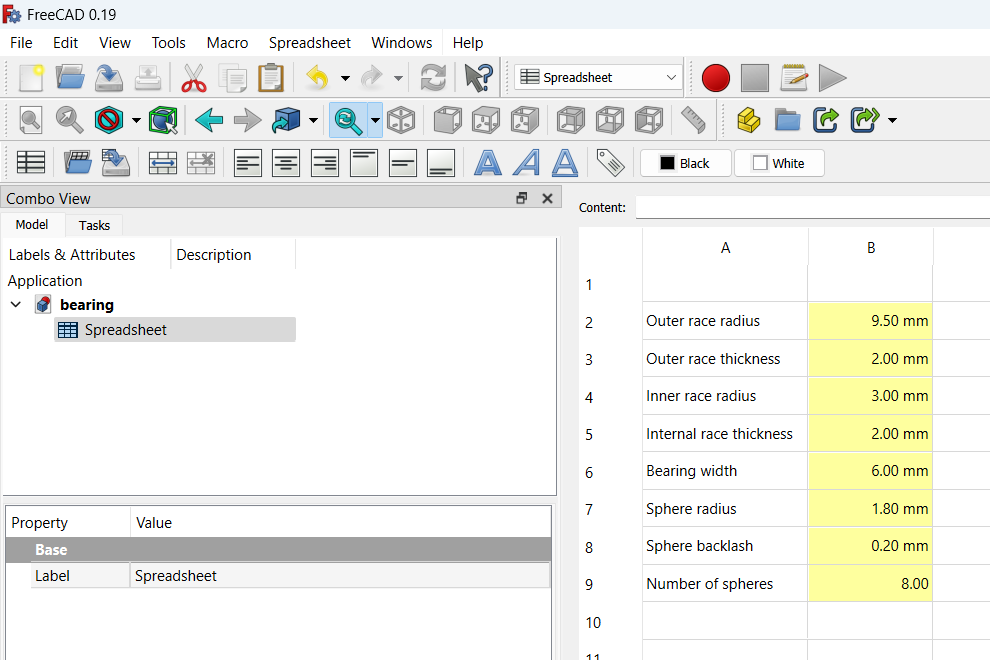
Task: Set isometric view cube icon
Action: click(401, 120)
